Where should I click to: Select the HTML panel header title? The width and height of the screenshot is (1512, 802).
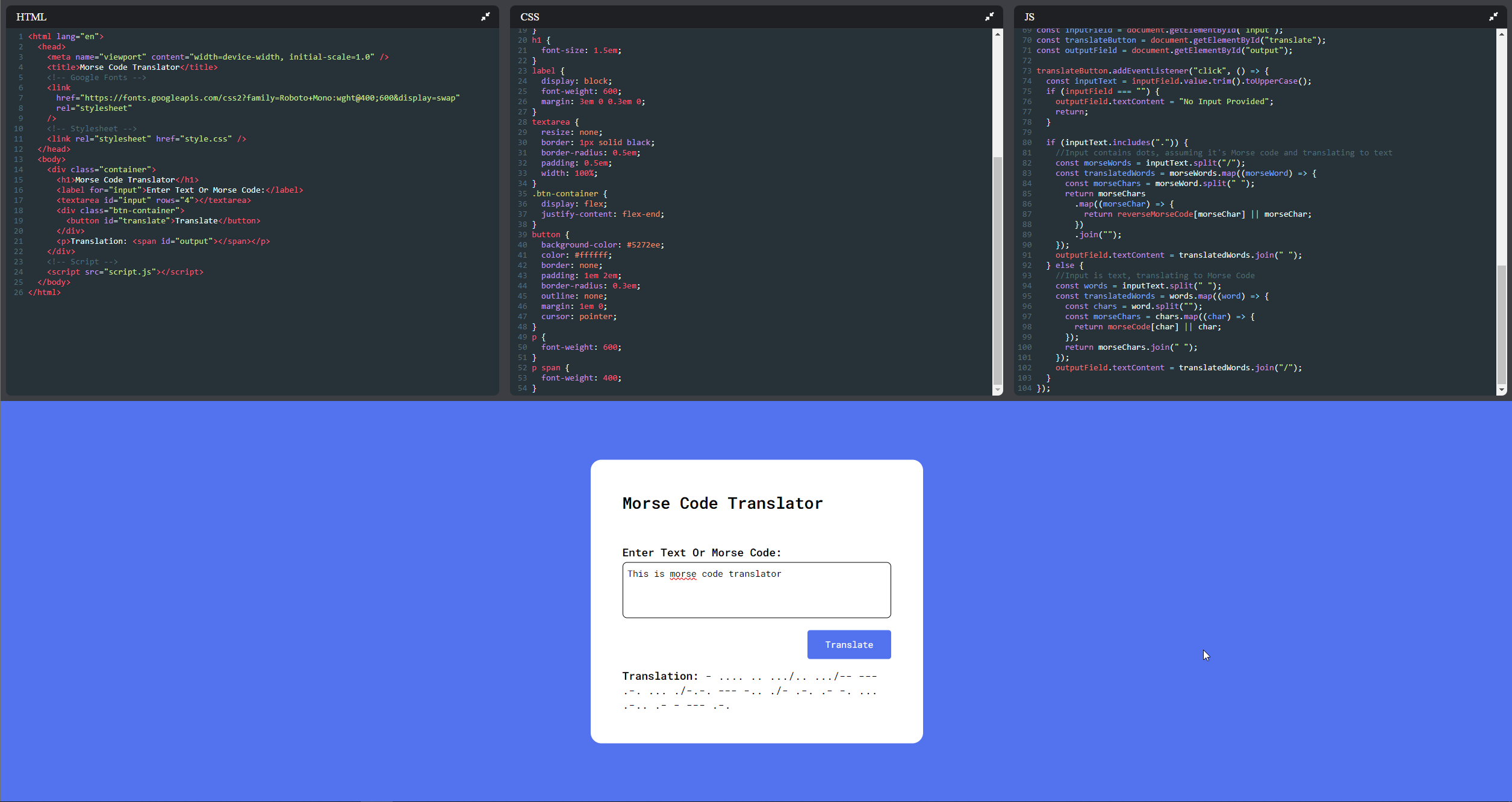[x=31, y=17]
